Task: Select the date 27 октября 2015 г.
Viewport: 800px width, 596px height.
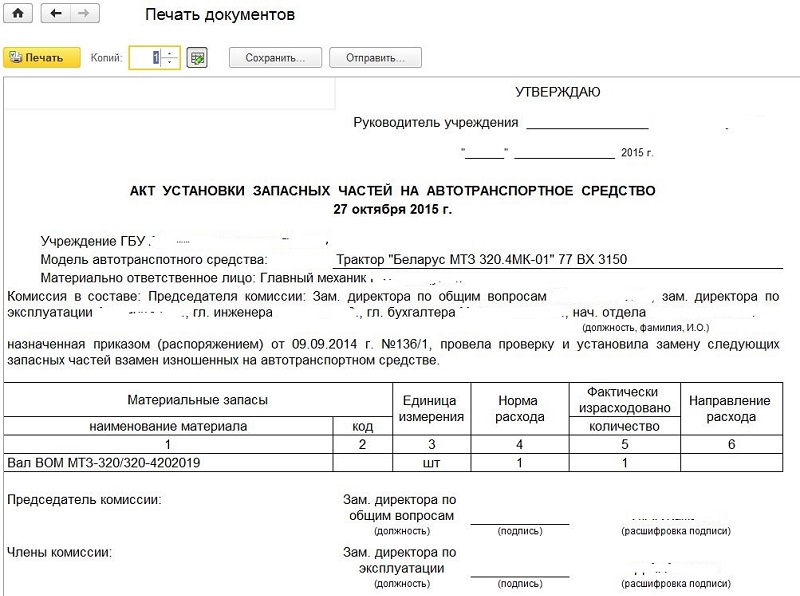Action: pos(392,210)
